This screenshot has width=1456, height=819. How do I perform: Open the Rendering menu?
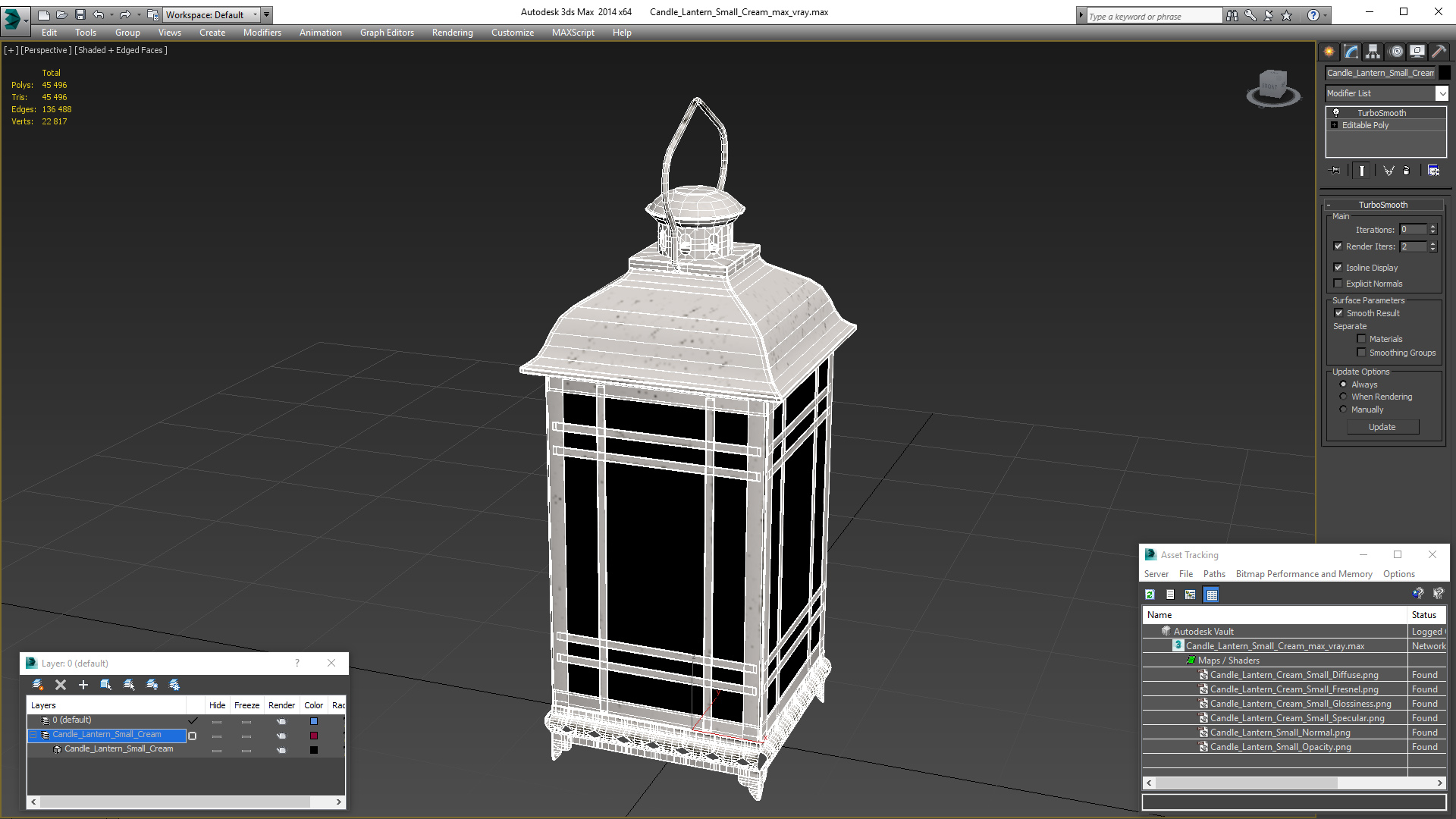(x=452, y=33)
